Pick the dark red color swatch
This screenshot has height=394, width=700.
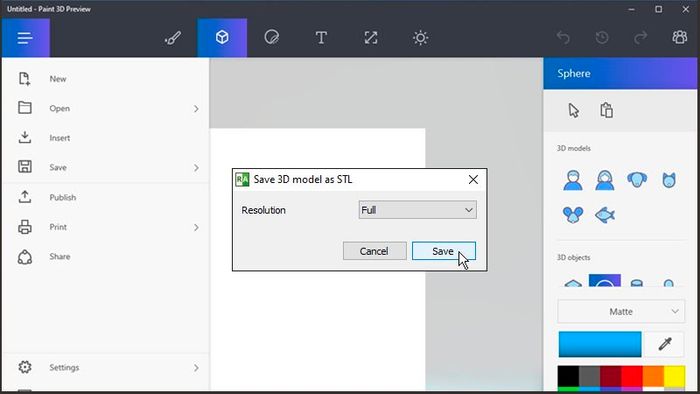click(611, 376)
